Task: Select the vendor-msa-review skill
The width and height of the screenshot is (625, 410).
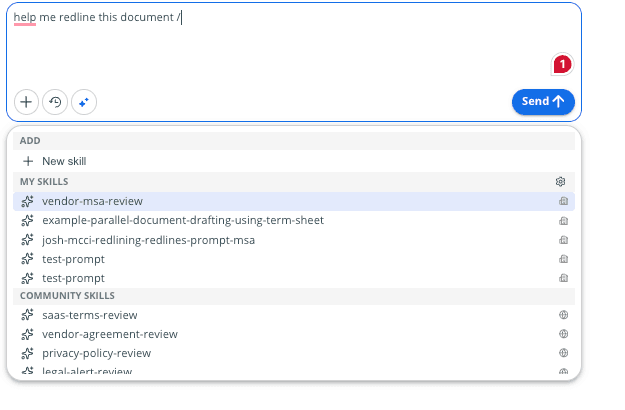Action: point(294,201)
